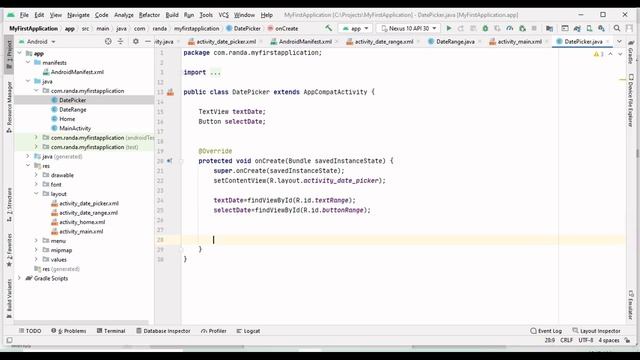Open the Emulator side tab
Image resolution: width=640 pixels, height=360 pixels.
coord(631,305)
